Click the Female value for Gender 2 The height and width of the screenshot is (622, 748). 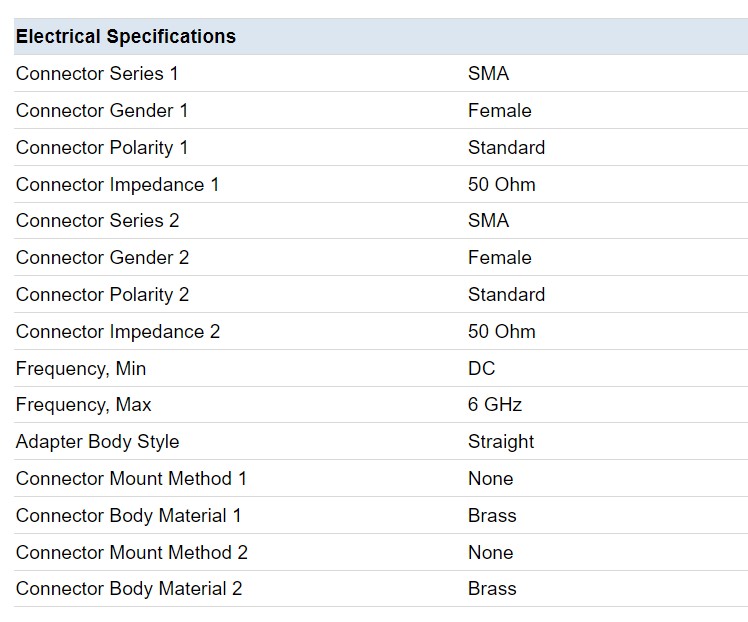click(499, 258)
